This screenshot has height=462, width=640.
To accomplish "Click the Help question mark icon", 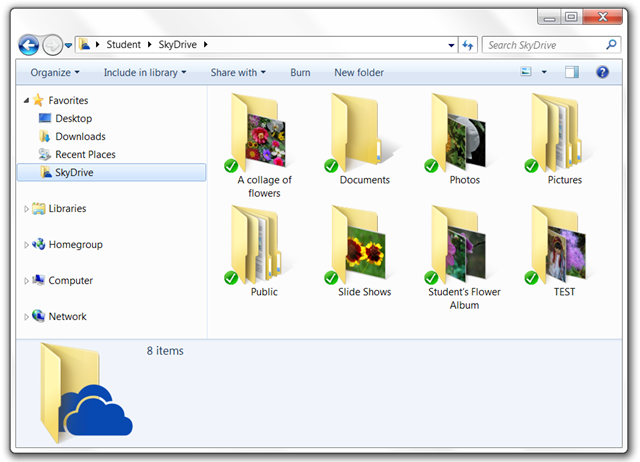I will (602, 72).
